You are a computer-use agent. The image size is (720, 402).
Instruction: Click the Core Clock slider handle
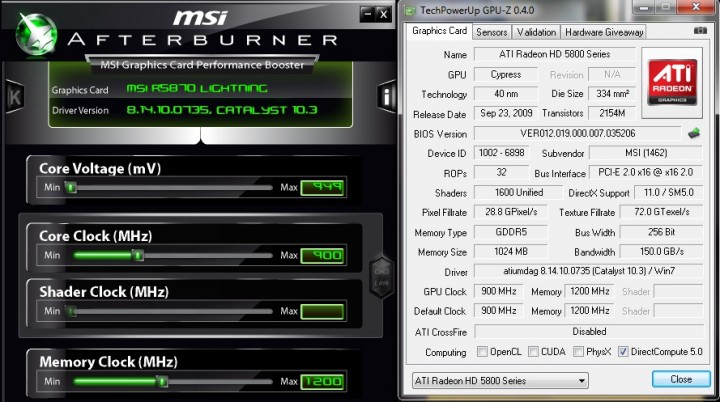[x=137, y=255]
